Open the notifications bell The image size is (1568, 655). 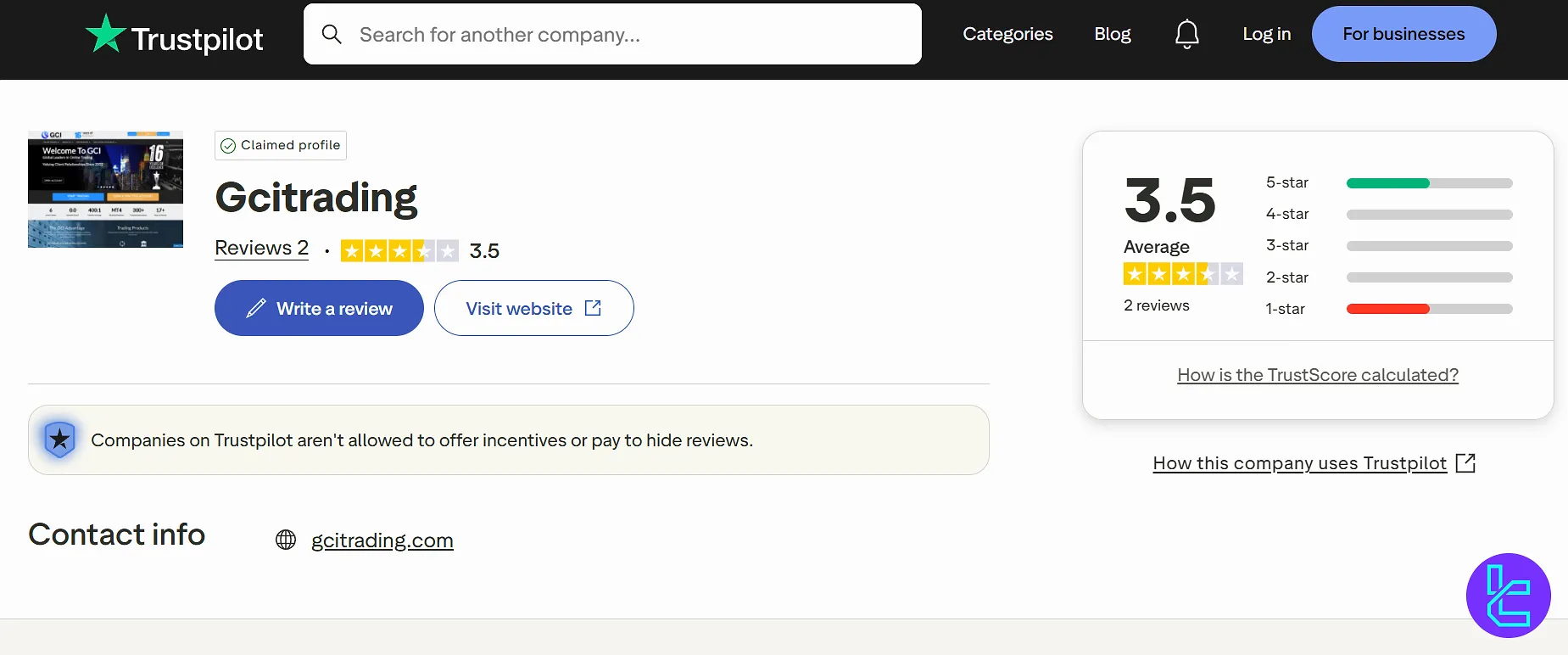(1186, 34)
